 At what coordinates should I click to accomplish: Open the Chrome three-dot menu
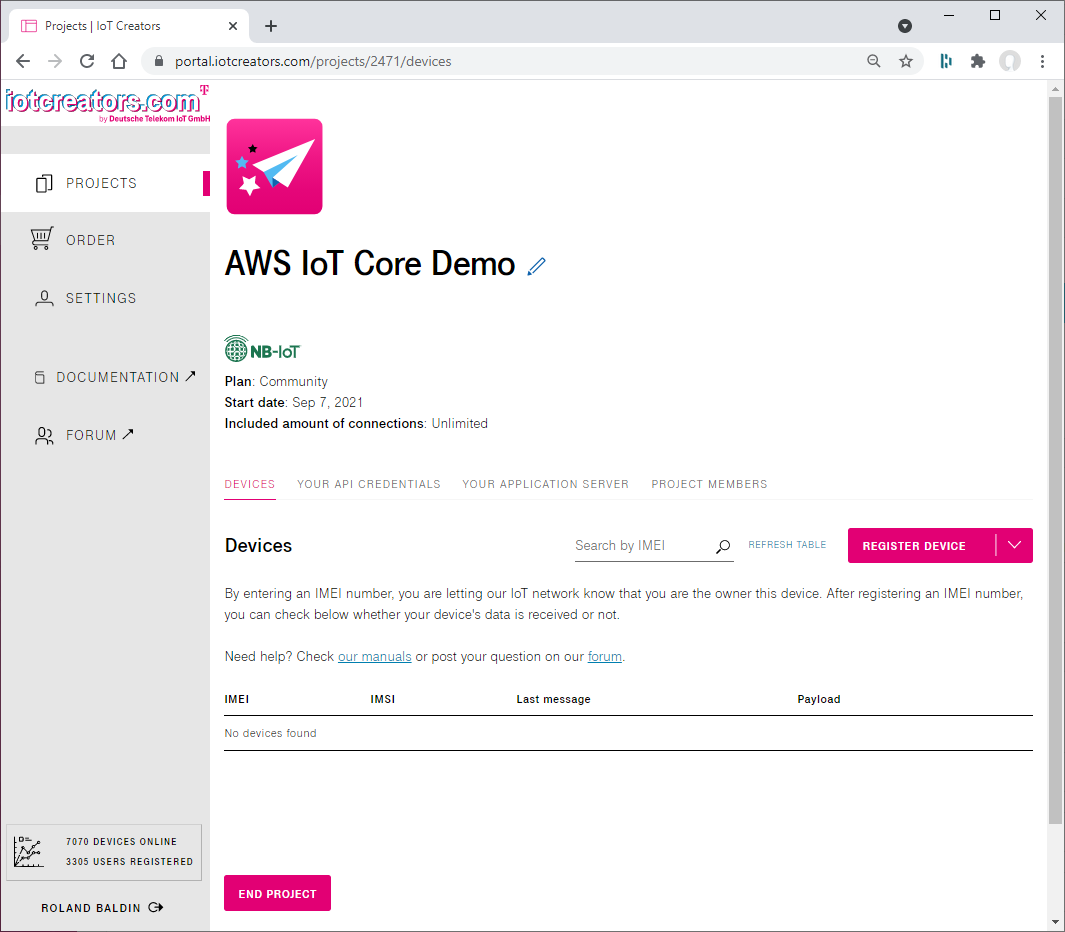(1043, 61)
